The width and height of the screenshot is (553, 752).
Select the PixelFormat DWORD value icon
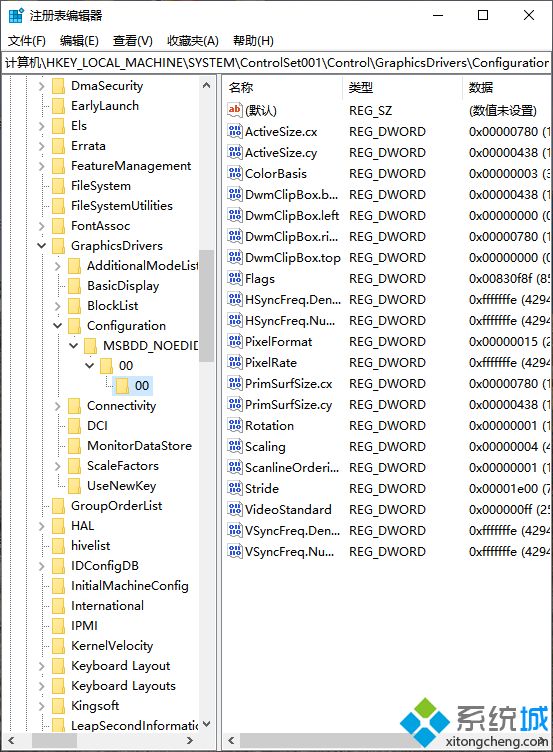(x=235, y=341)
